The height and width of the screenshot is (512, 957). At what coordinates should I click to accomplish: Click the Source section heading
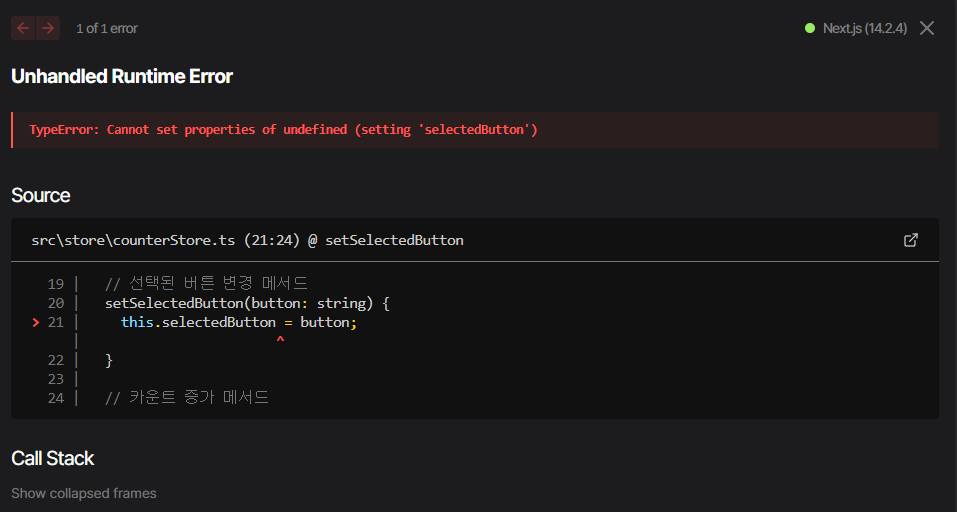pos(40,195)
